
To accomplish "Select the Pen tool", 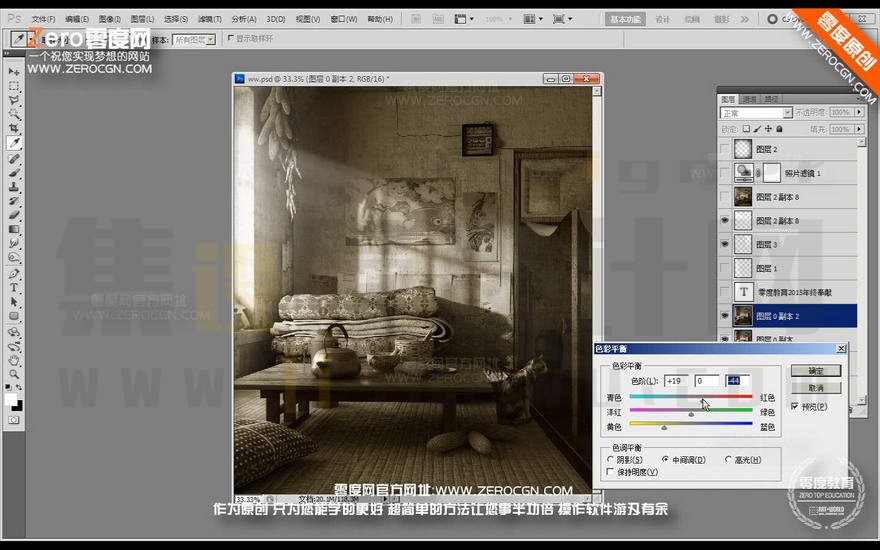I will (x=14, y=274).
